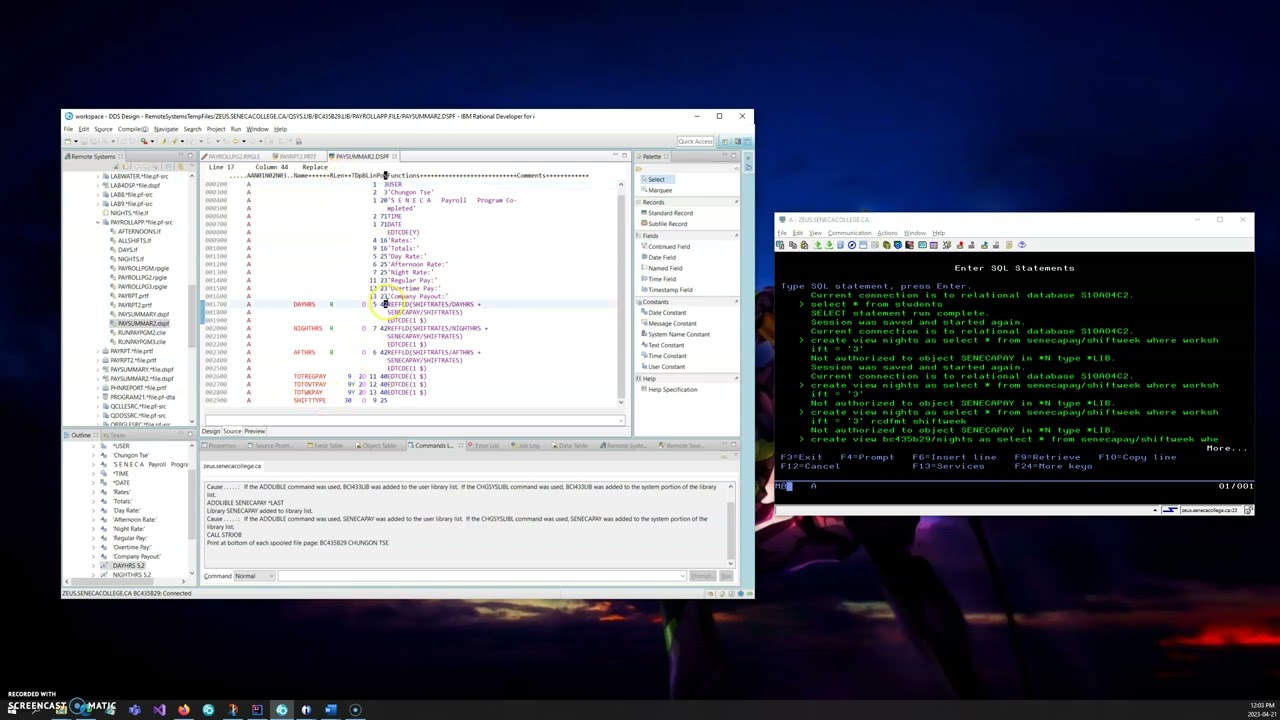Open the Actions menu in the terminal window

click(887, 233)
